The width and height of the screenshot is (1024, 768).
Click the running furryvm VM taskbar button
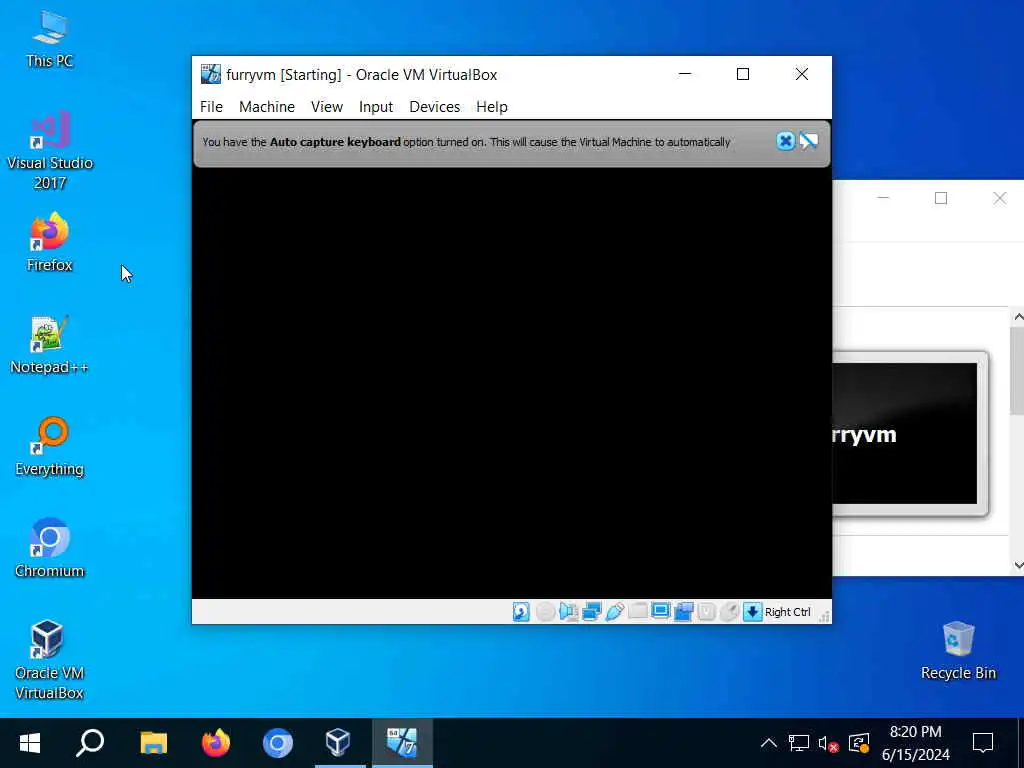(402, 743)
